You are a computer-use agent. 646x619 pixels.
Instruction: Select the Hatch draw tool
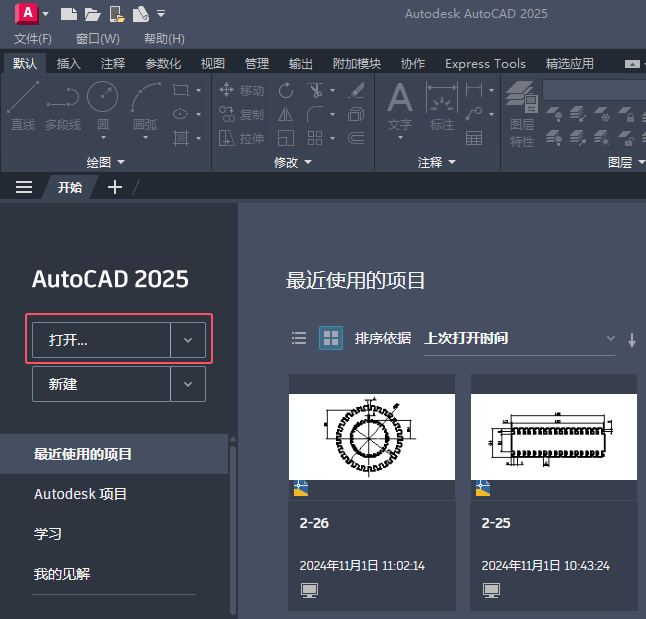click(181, 138)
